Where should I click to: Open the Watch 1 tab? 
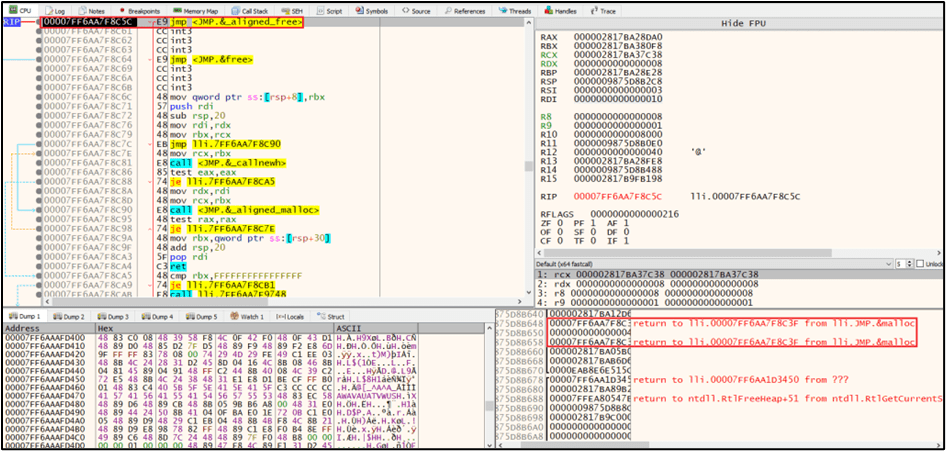247,316
